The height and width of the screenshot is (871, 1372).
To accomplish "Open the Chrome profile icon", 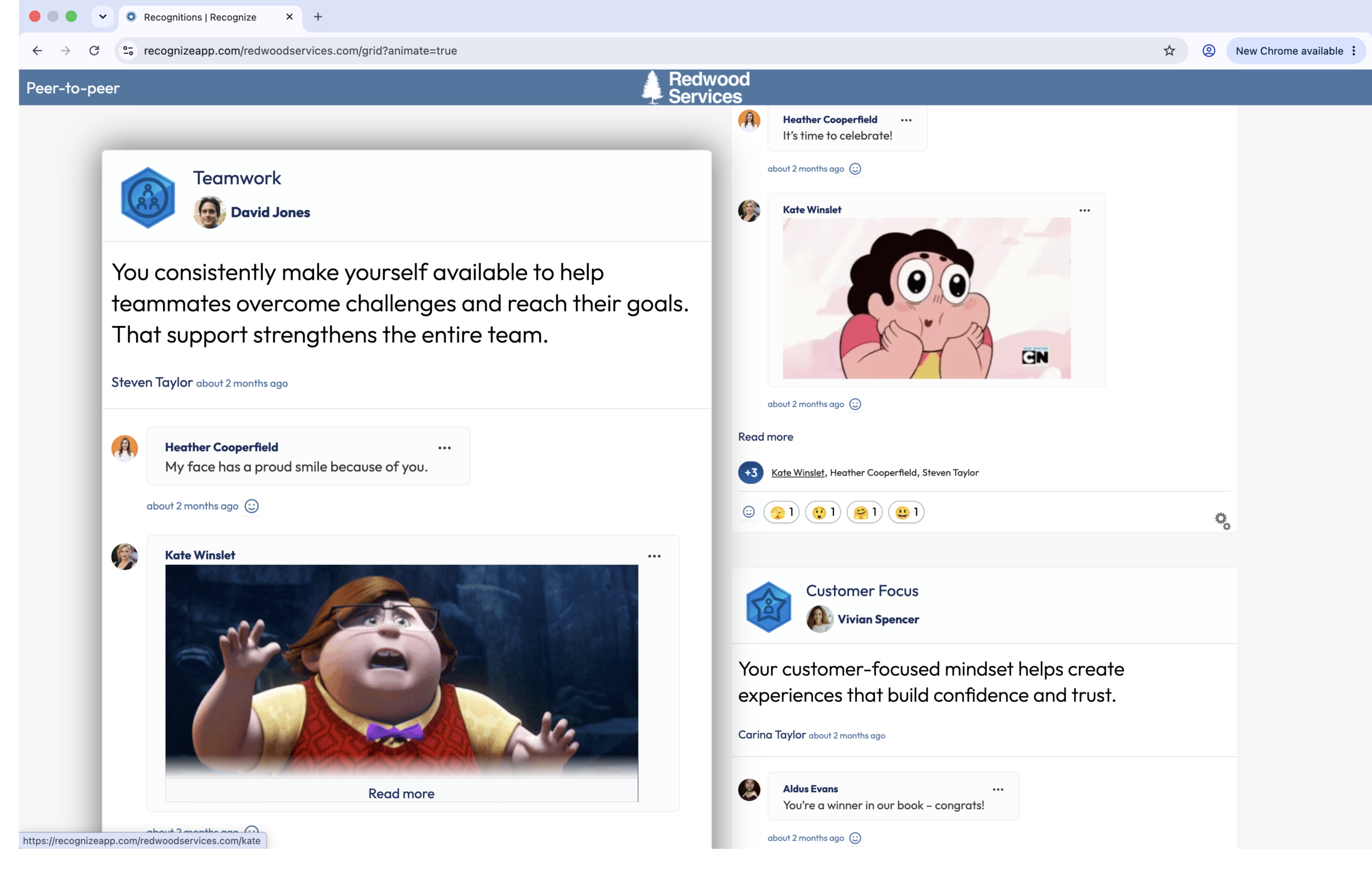I will (1209, 51).
